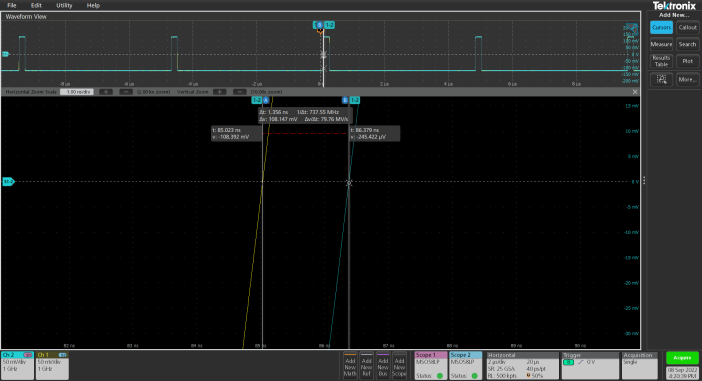Close the zoom view panel
702x381 pixels.
point(635,92)
